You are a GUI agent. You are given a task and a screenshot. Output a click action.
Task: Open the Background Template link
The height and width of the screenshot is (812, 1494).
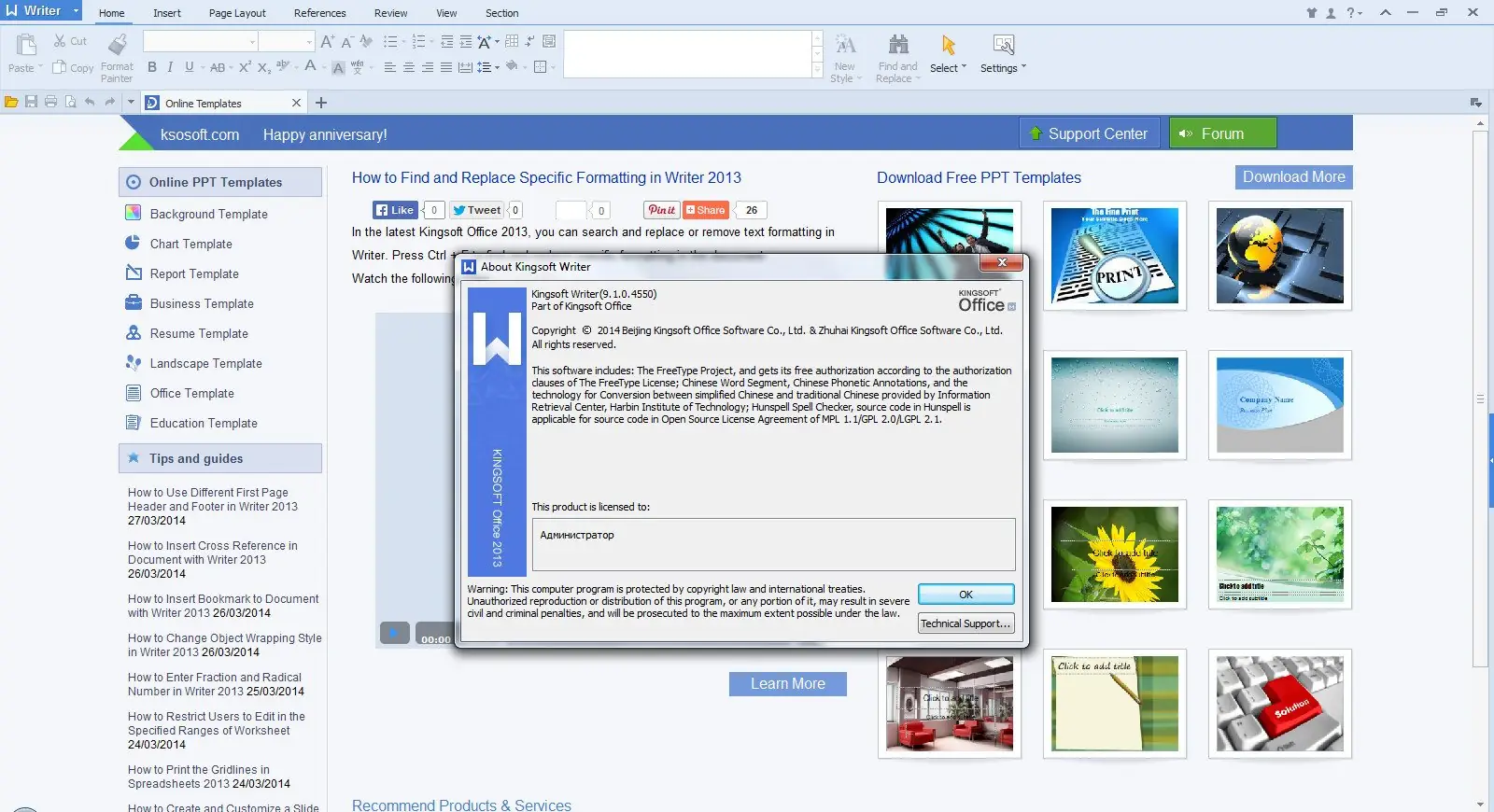pyautogui.click(x=209, y=214)
